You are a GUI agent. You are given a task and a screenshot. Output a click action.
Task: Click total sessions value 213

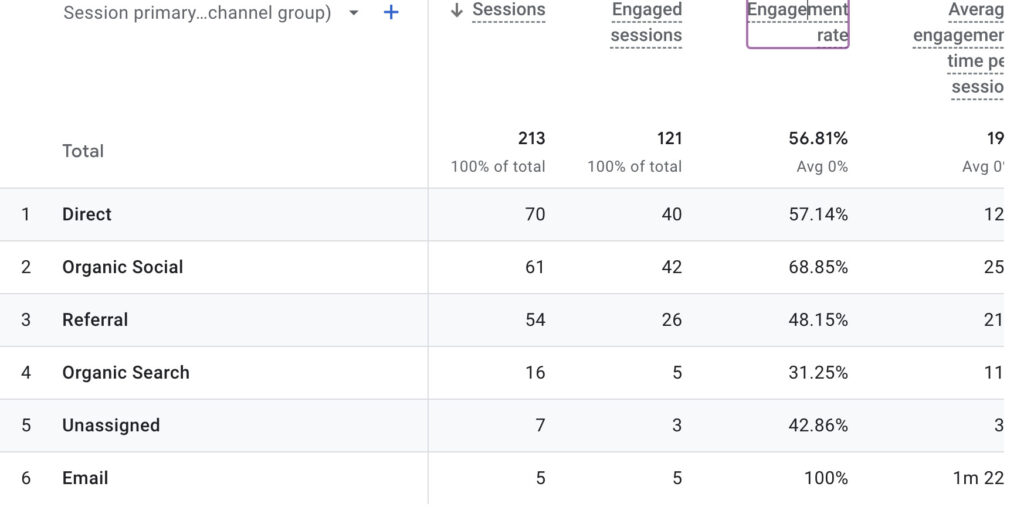531,138
